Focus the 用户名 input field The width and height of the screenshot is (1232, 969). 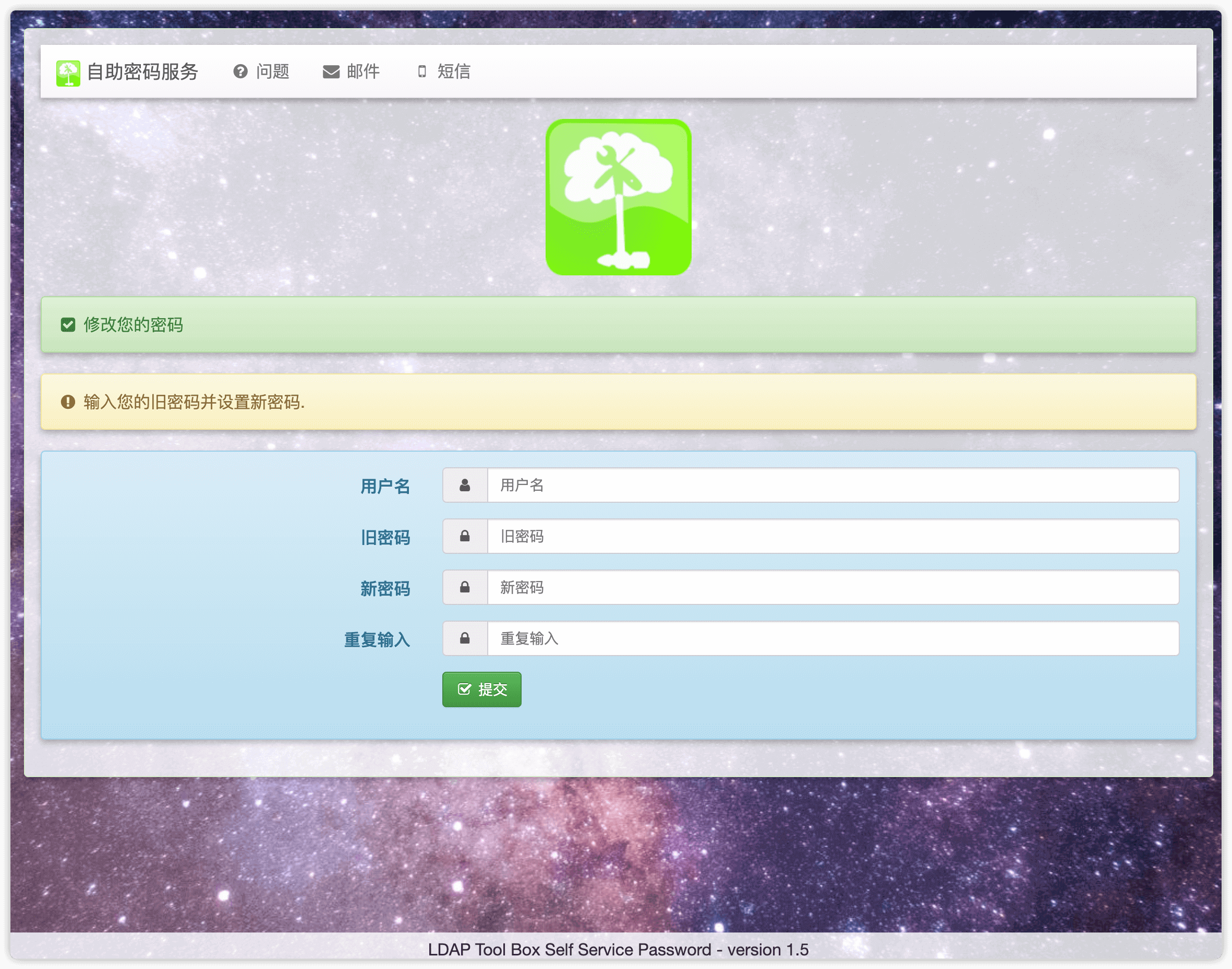pyautogui.click(x=833, y=485)
